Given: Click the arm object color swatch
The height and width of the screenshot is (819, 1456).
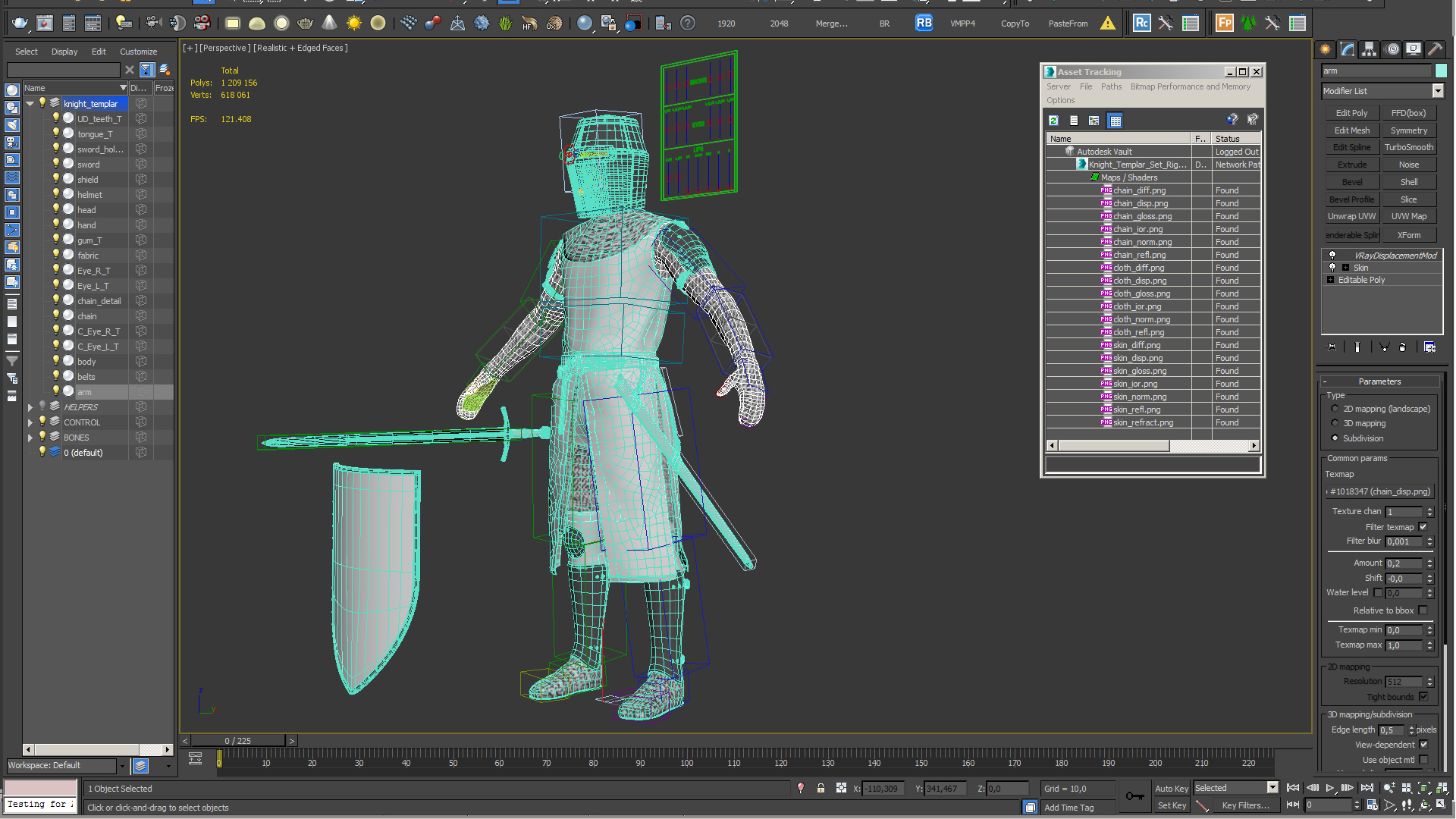Looking at the screenshot, I should point(1441,71).
